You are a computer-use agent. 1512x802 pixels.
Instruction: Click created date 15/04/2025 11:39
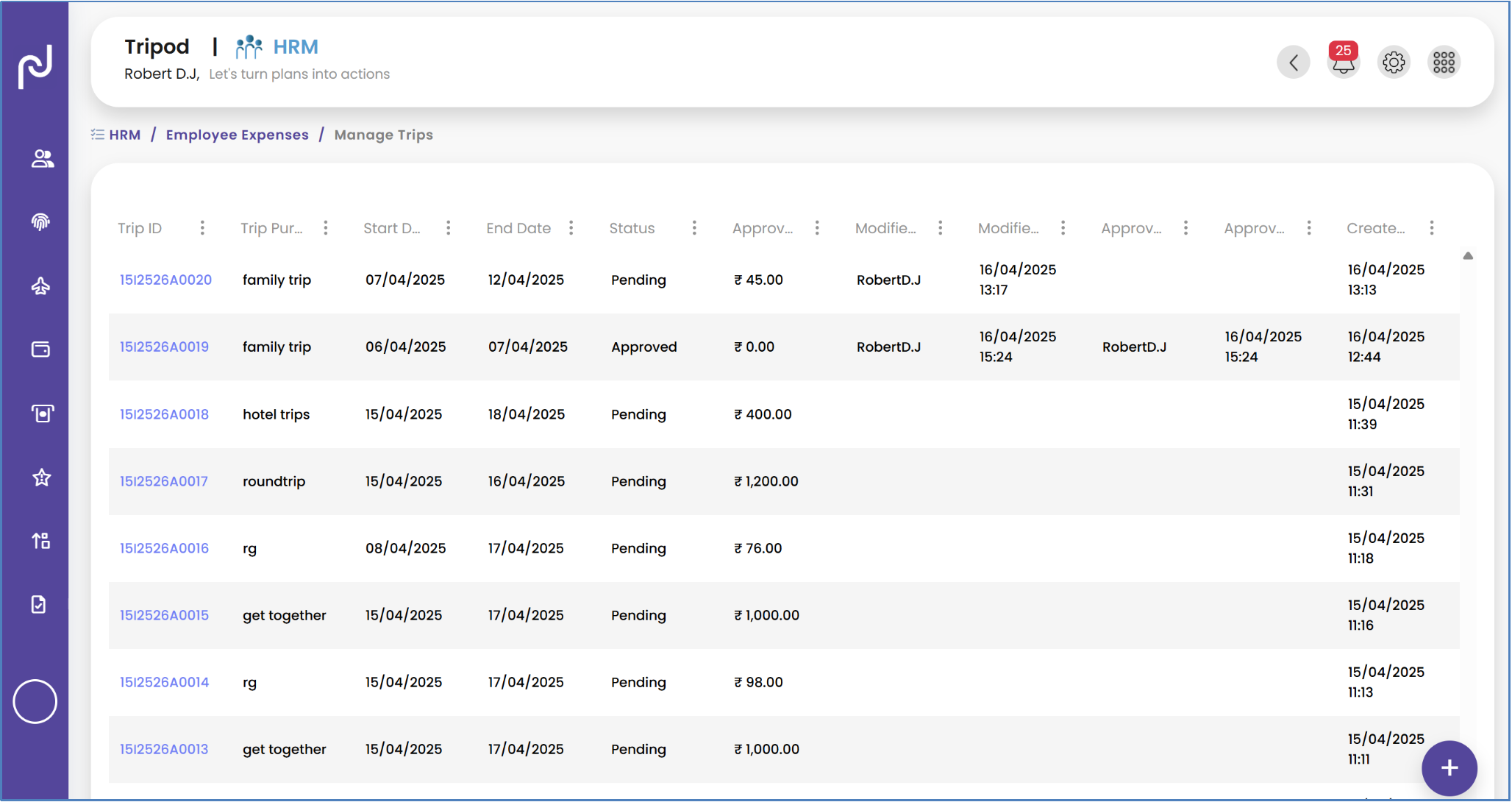coord(1386,414)
